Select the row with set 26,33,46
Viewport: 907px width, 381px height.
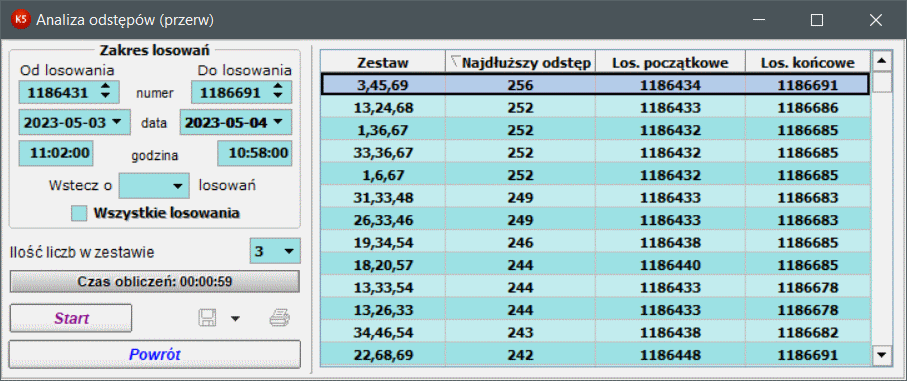pyautogui.click(x=595, y=220)
